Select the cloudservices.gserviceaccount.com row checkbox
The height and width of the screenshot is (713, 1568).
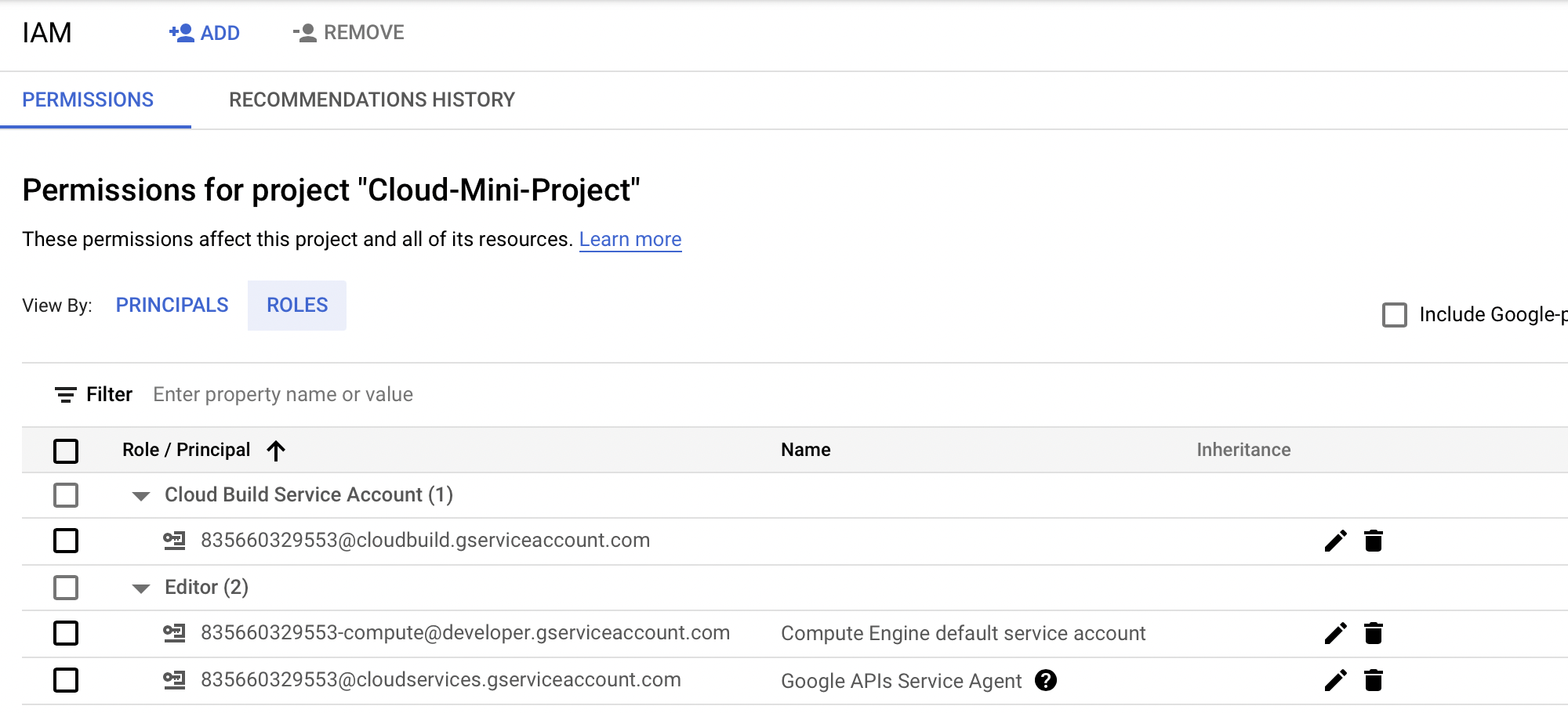66,680
